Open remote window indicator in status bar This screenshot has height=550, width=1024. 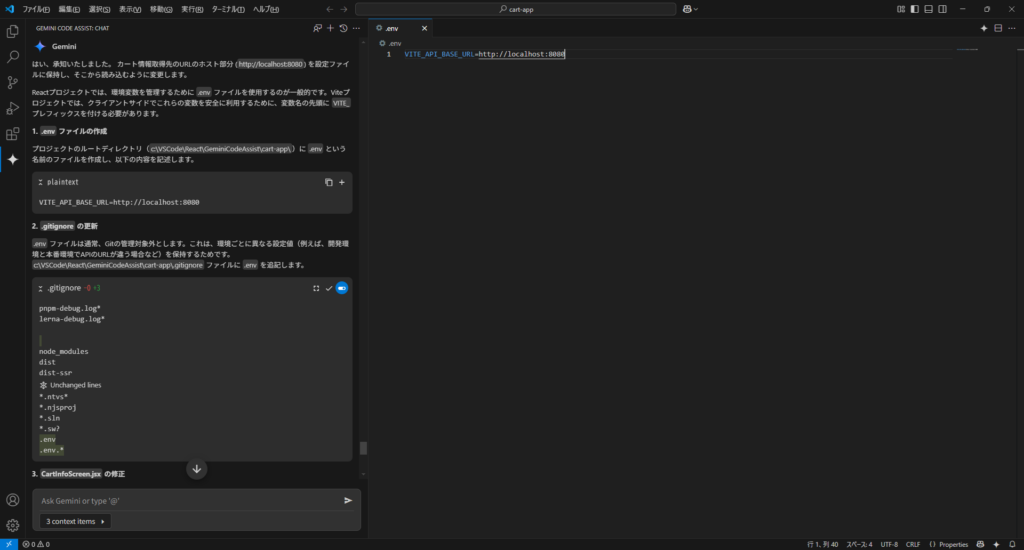(x=8, y=544)
